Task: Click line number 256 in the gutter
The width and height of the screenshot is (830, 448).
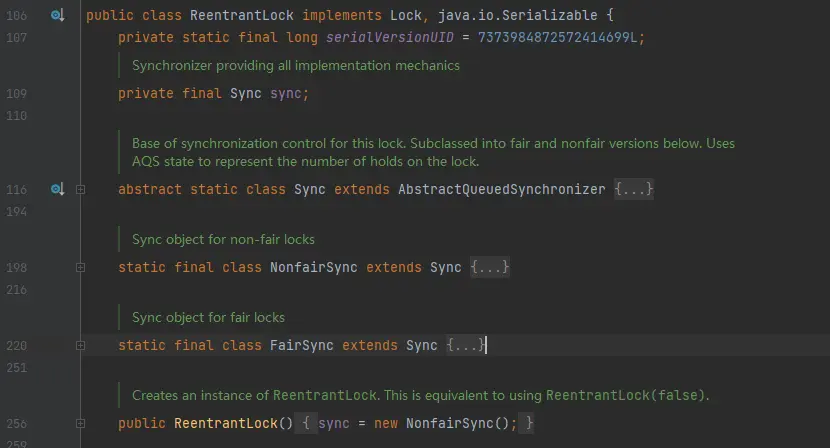Action: [16, 423]
